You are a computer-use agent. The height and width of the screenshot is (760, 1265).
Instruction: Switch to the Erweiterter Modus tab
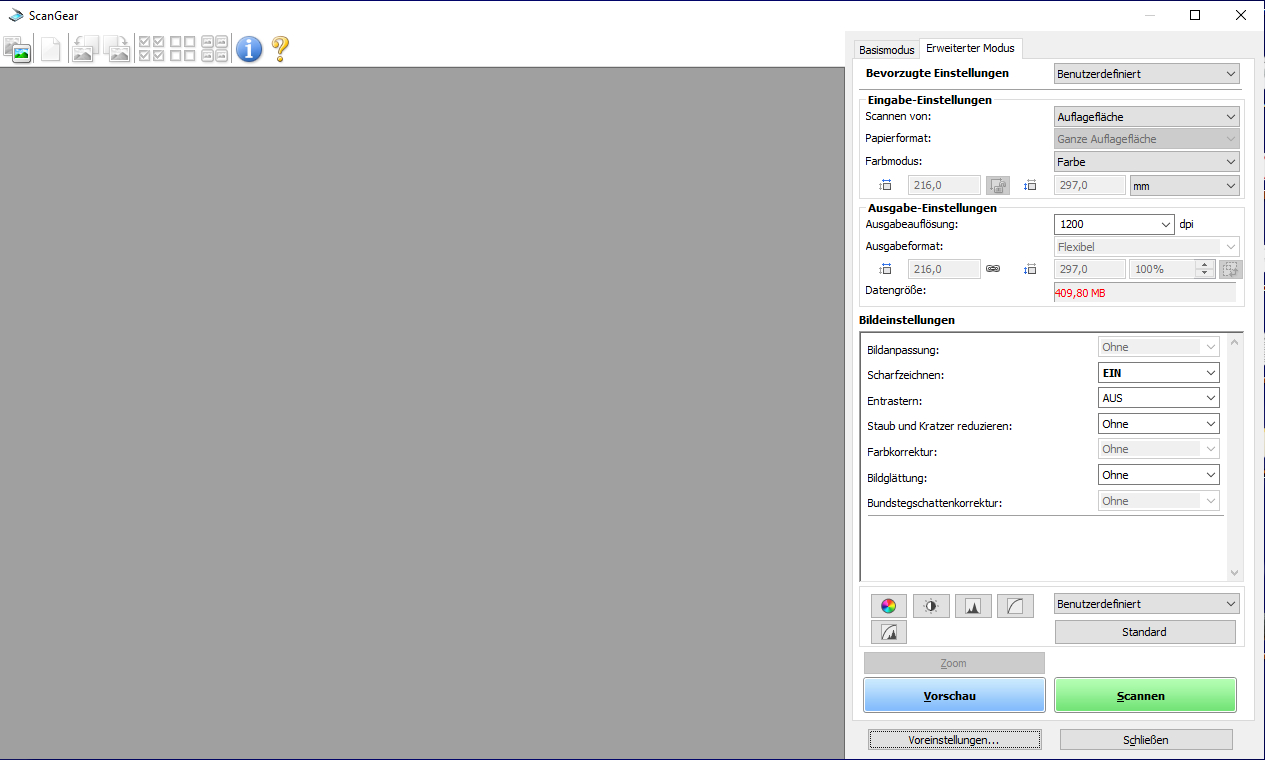pyautogui.click(x=970, y=48)
